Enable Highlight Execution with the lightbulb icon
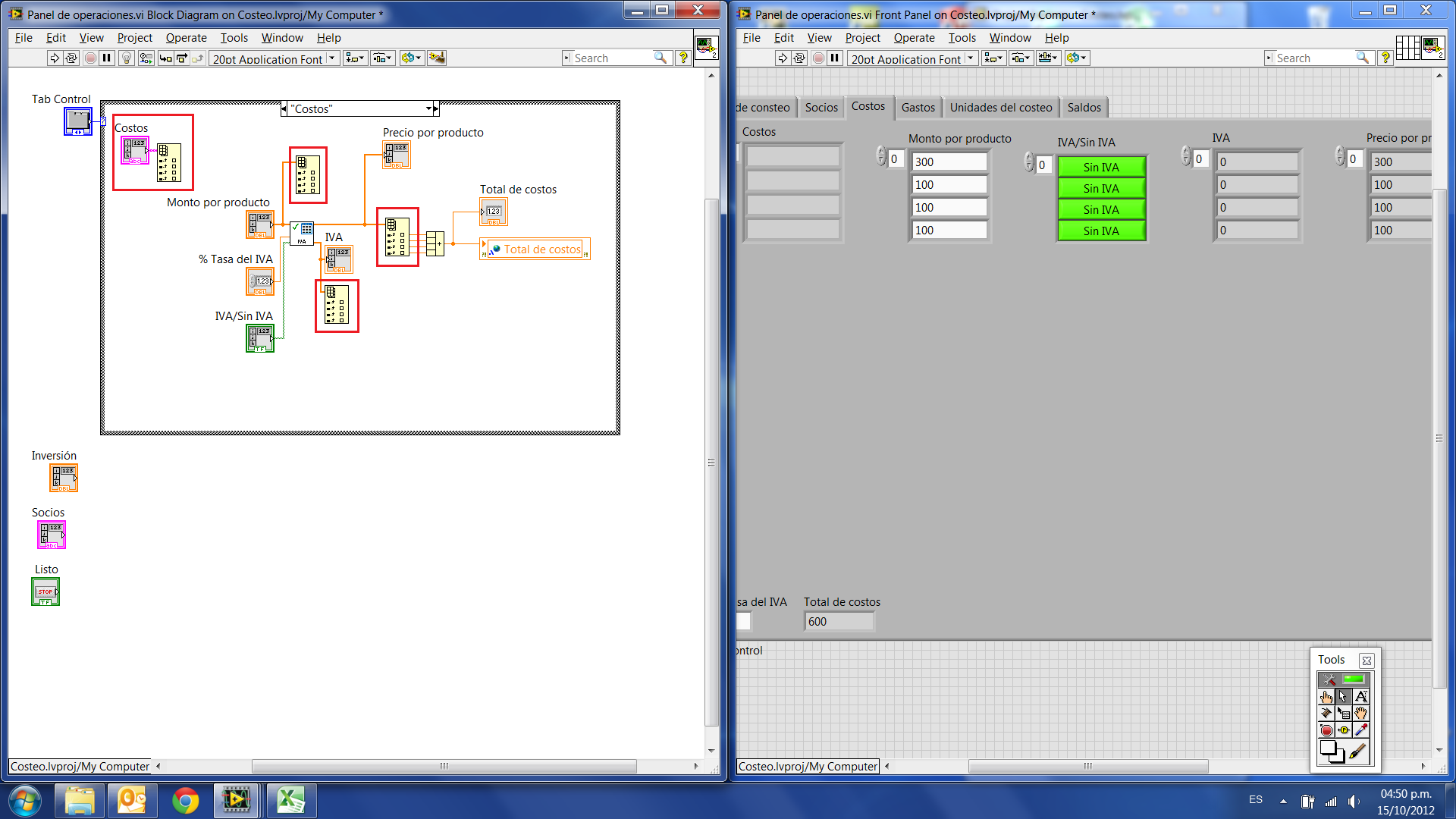 (x=126, y=58)
